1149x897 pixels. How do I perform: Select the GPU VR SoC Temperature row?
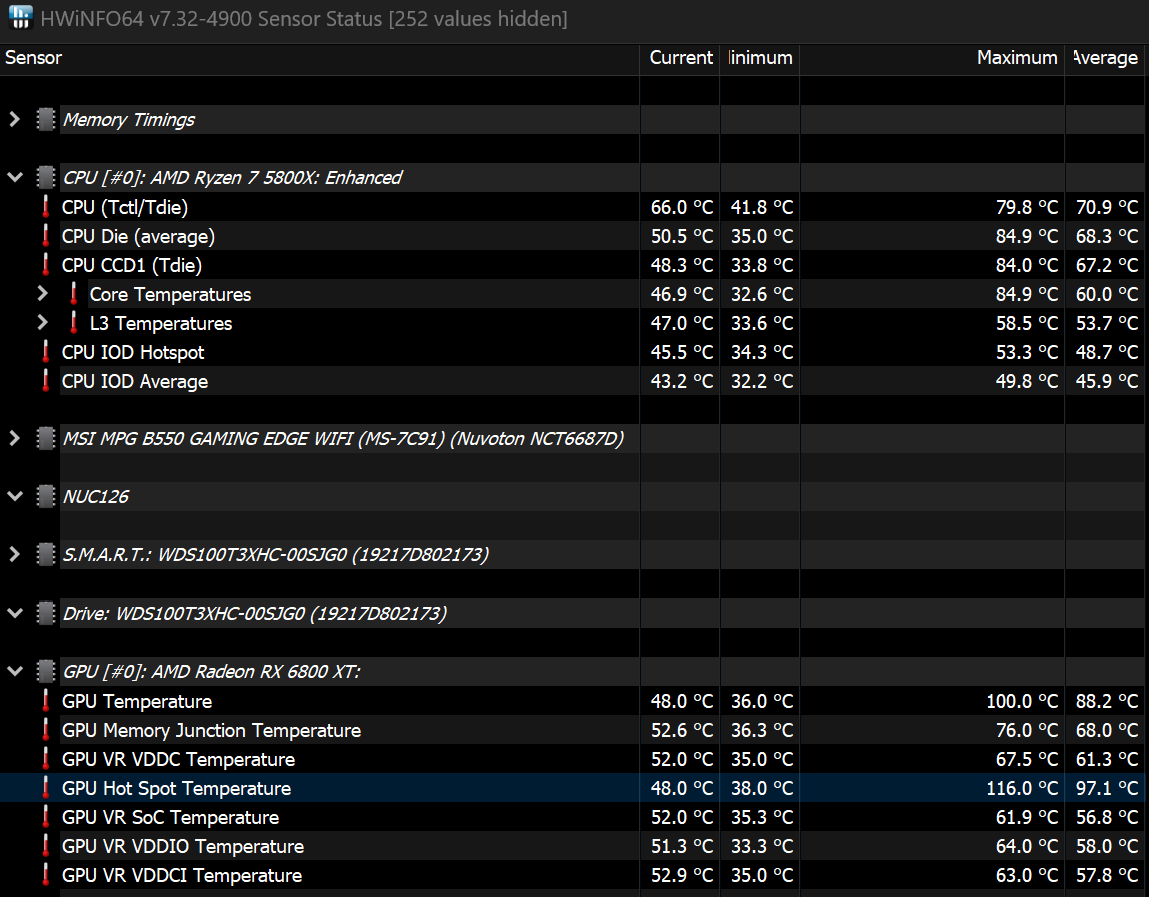(x=574, y=816)
